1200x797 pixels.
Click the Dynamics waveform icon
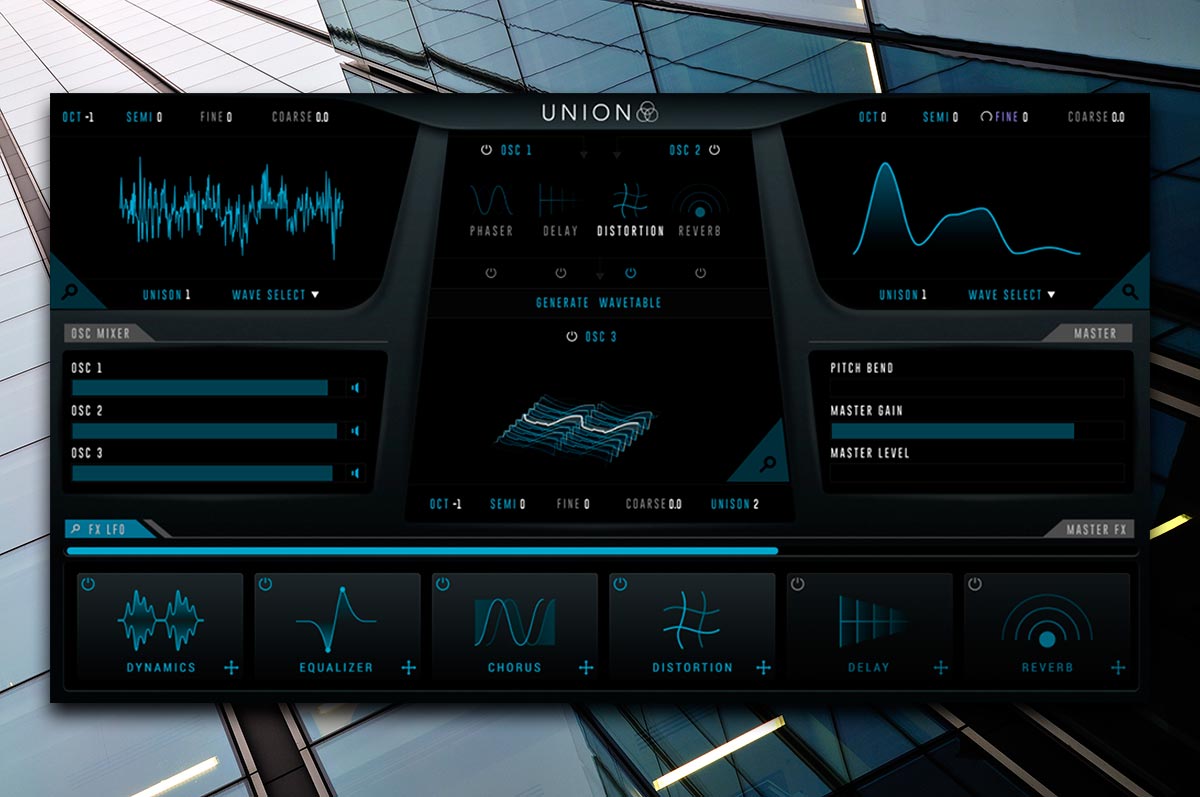click(x=160, y=621)
